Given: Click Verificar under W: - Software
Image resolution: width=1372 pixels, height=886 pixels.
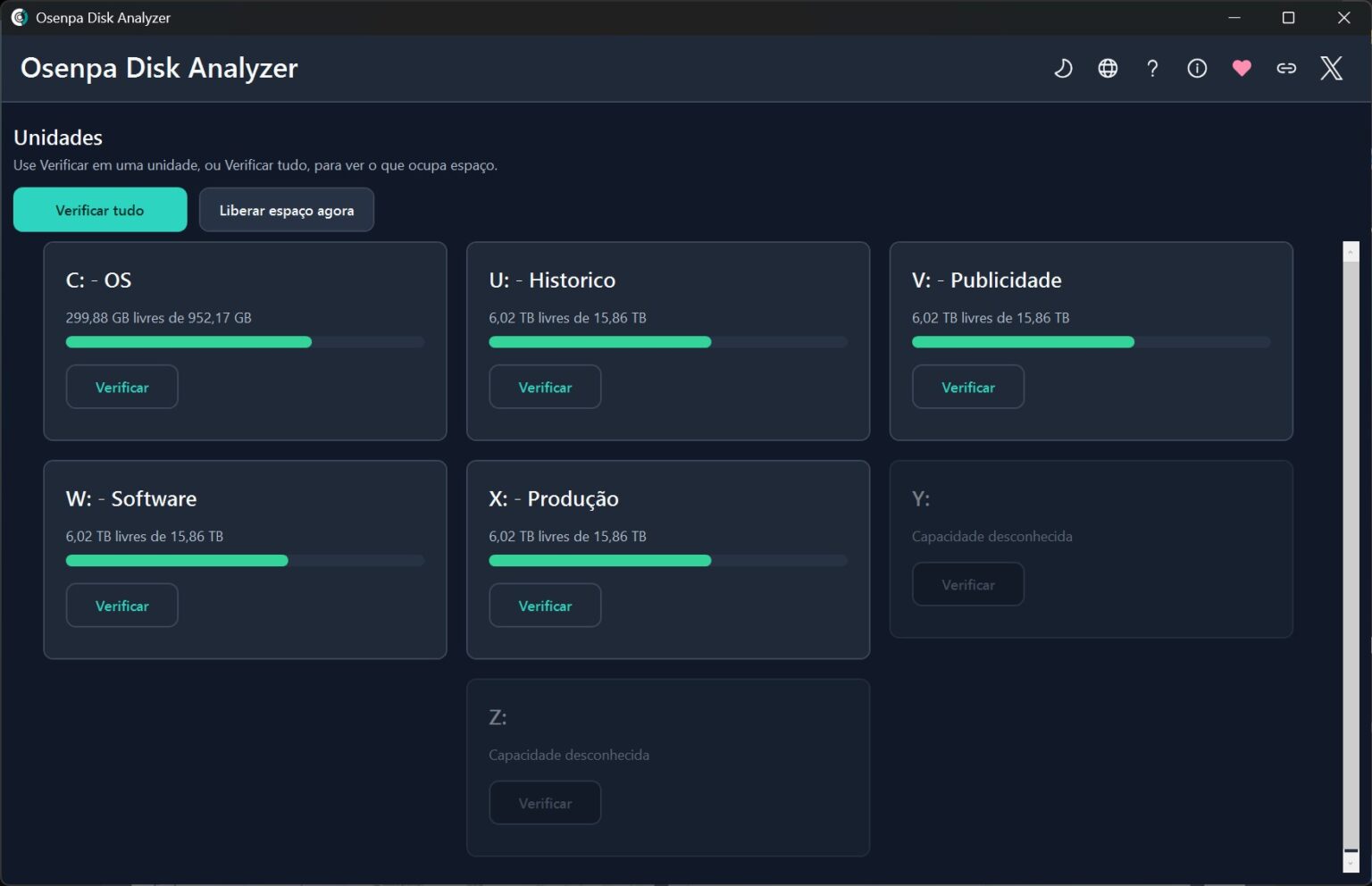Looking at the screenshot, I should tap(122, 606).
